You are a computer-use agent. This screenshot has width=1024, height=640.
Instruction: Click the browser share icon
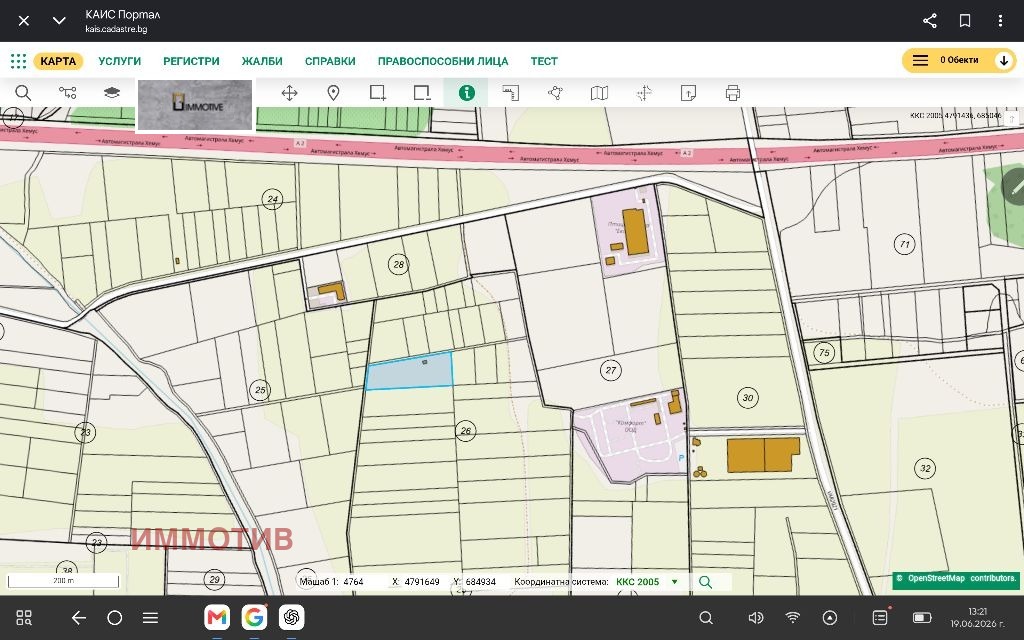(930, 21)
